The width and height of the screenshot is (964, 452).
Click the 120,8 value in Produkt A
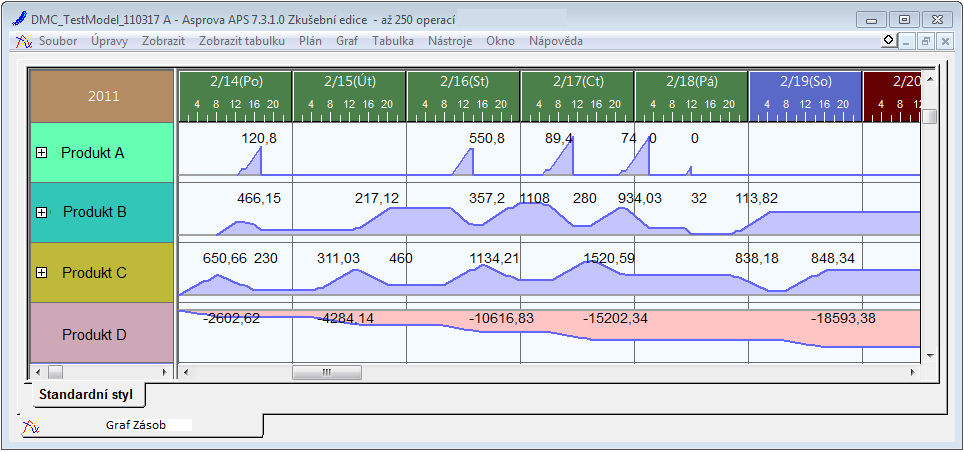click(259, 139)
